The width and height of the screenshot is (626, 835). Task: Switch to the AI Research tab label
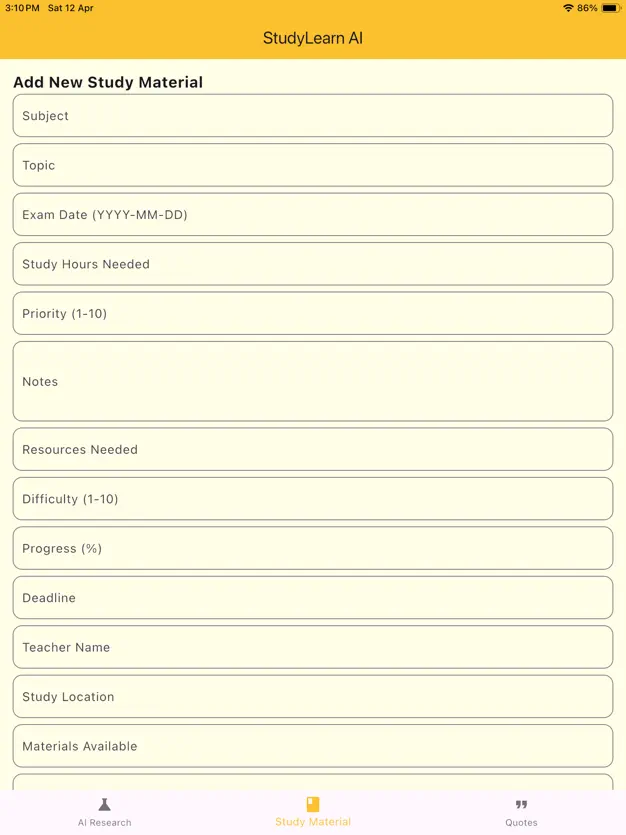104,822
